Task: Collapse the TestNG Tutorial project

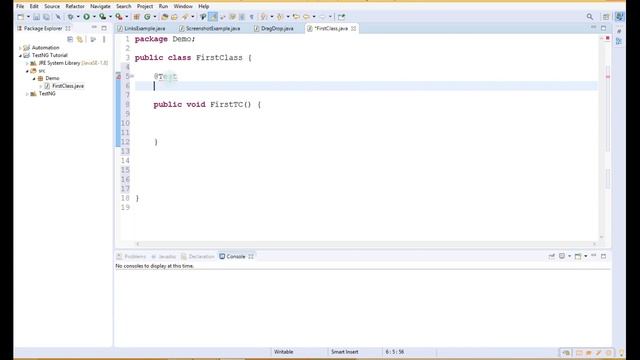Action: click(20, 56)
